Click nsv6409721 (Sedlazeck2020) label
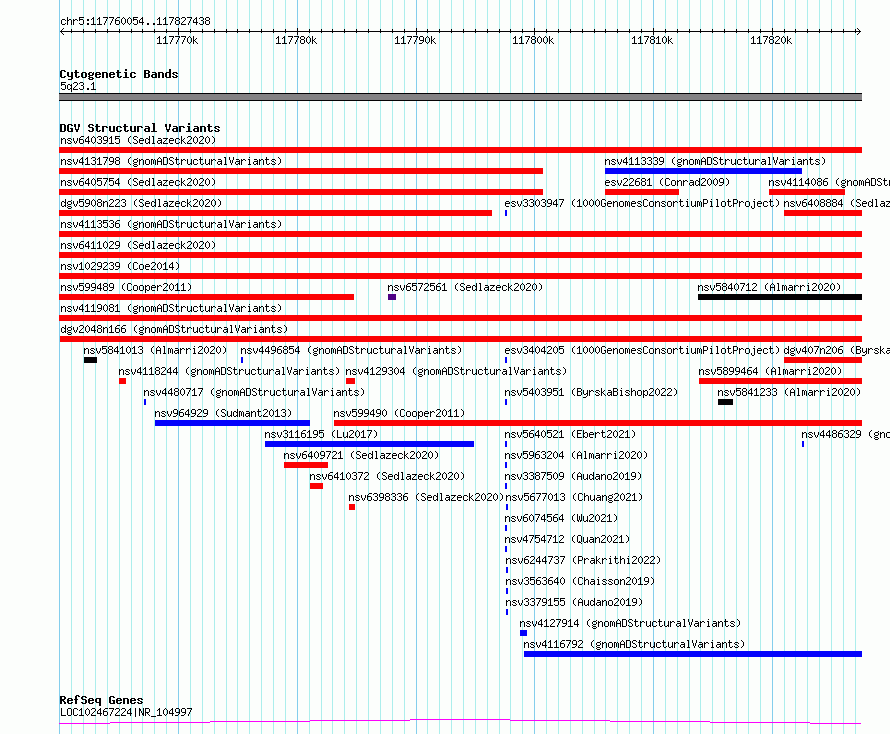 361,455
